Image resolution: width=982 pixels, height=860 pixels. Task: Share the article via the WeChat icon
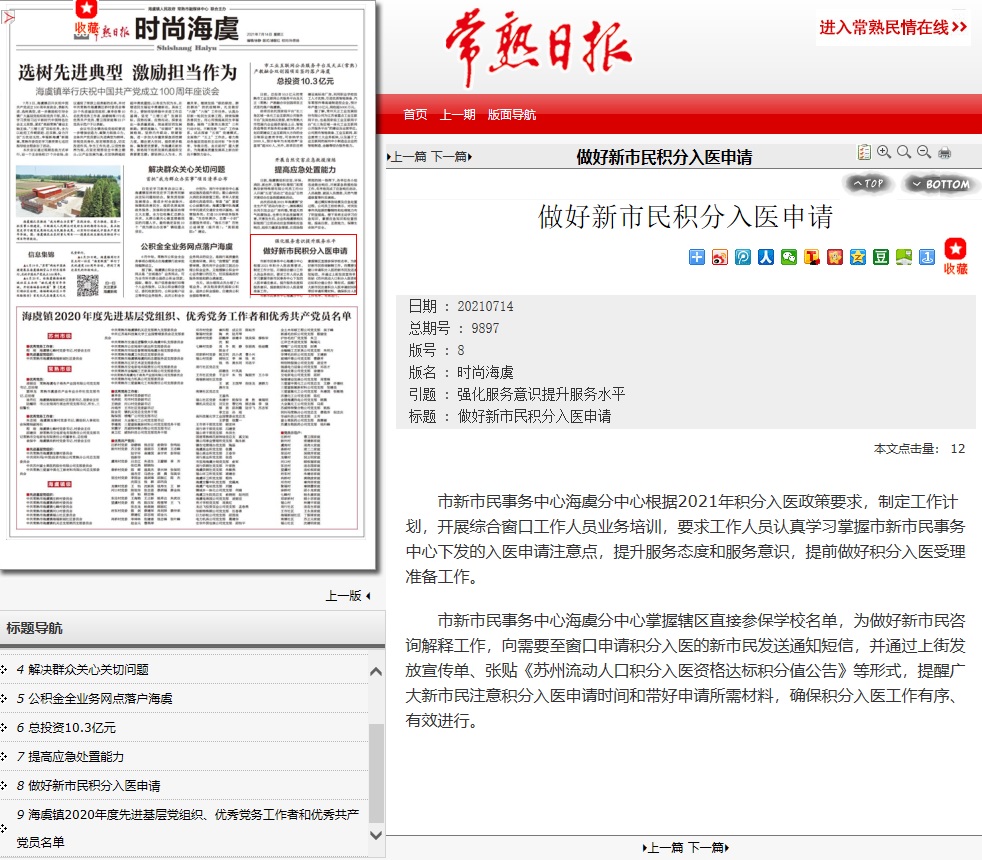point(789,257)
